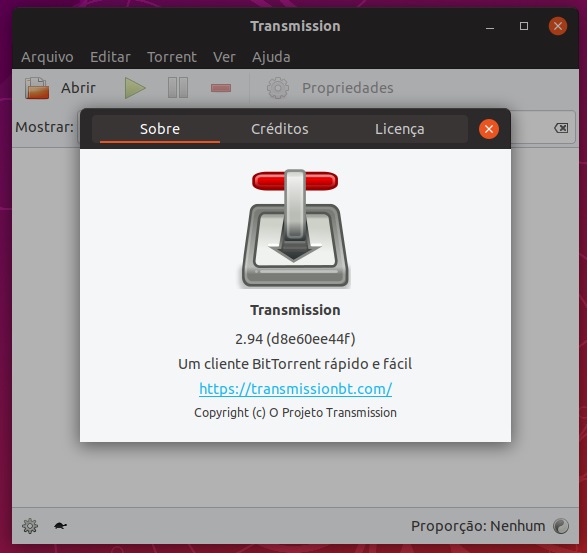Click the bold Transmission name in dialog
Viewport: 587px width, 553px height.
(295, 310)
